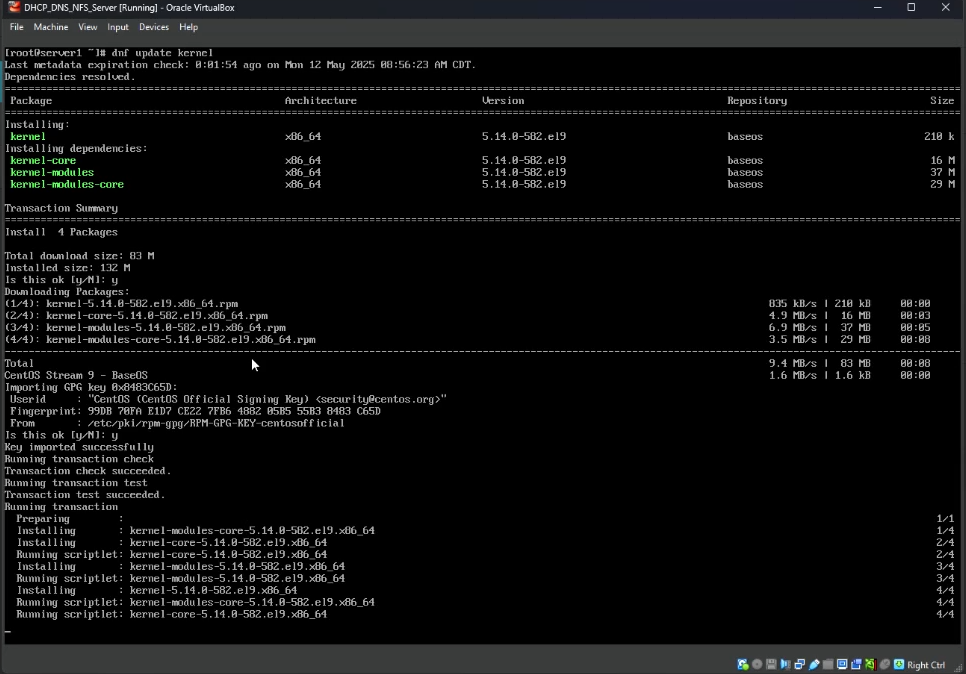Click the display monitor status icon

point(842,664)
